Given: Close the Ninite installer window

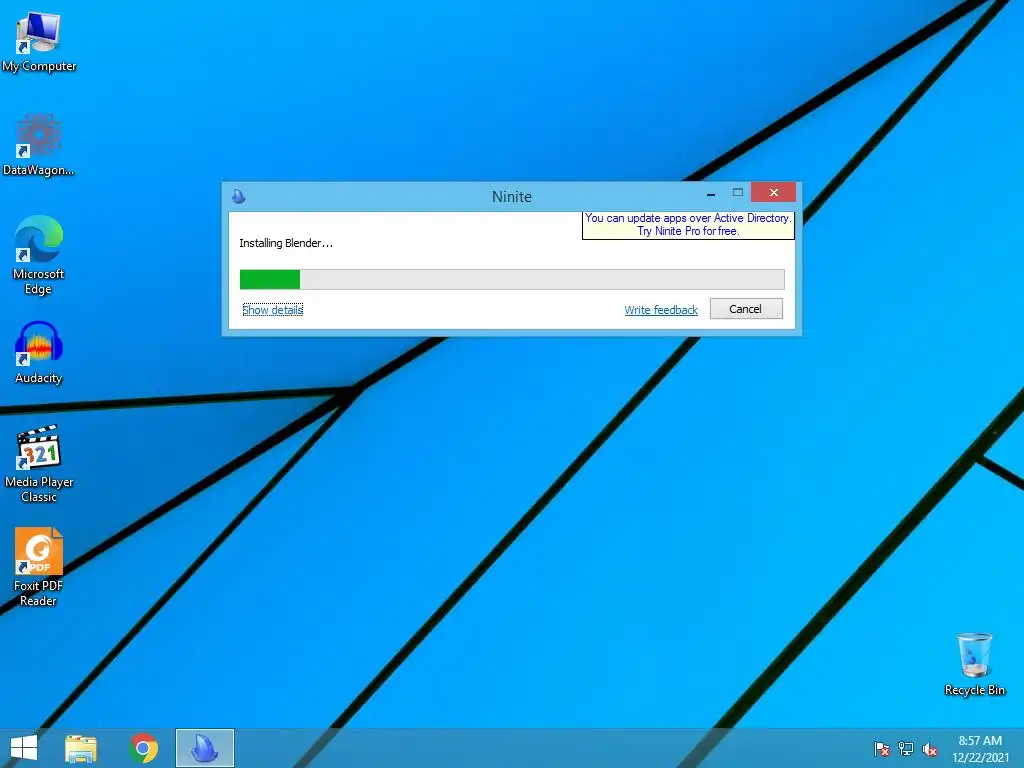Looking at the screenshot, I should pyautogui.click(x=773, y=193).
